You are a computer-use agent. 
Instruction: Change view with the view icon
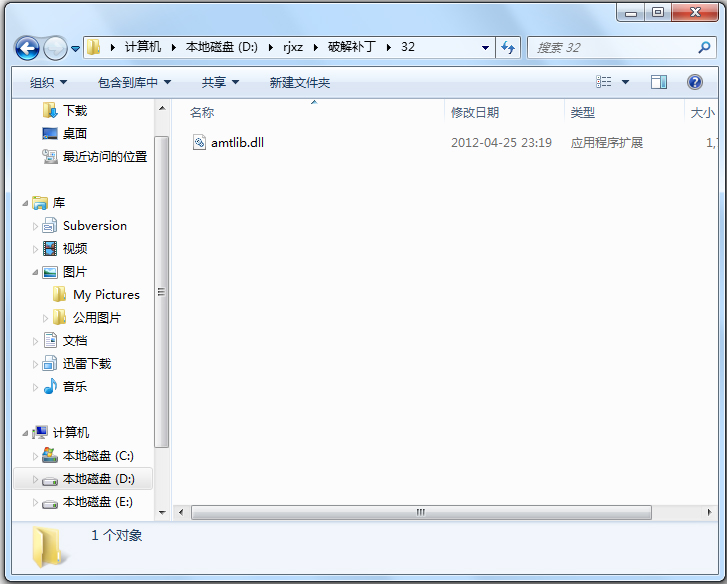click(603, 82)
